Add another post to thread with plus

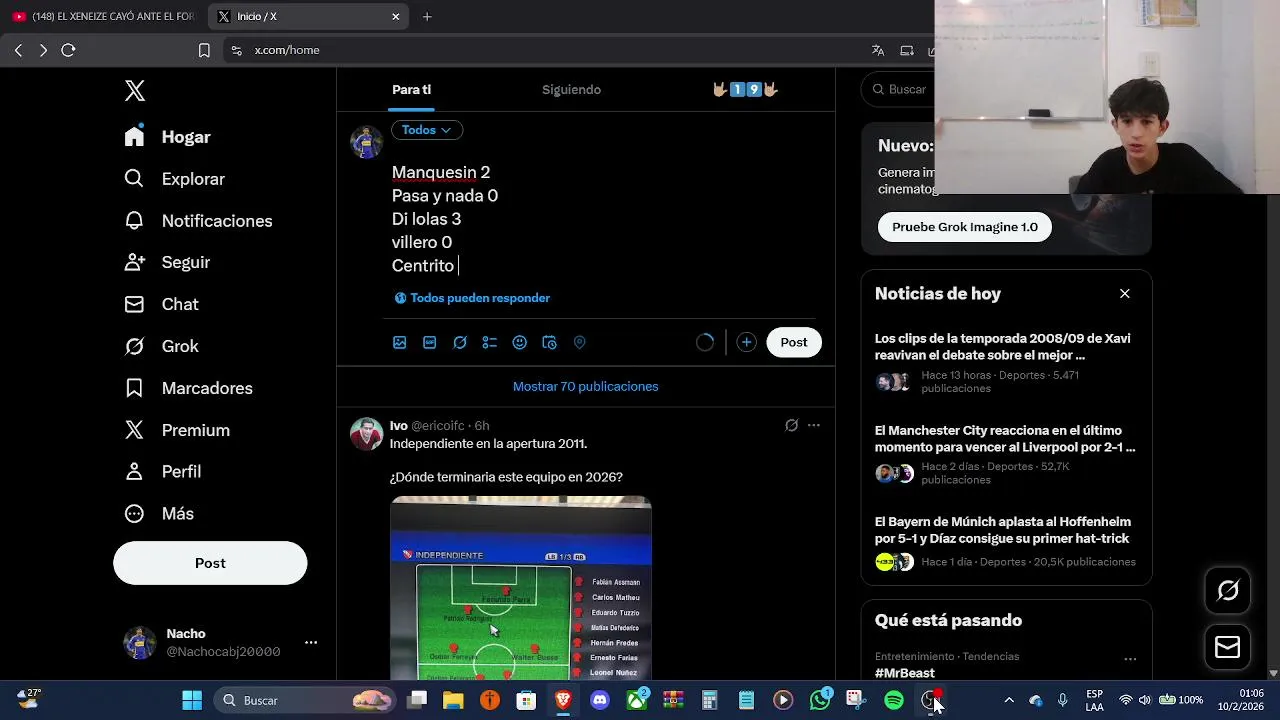click(x=746, y=342)
